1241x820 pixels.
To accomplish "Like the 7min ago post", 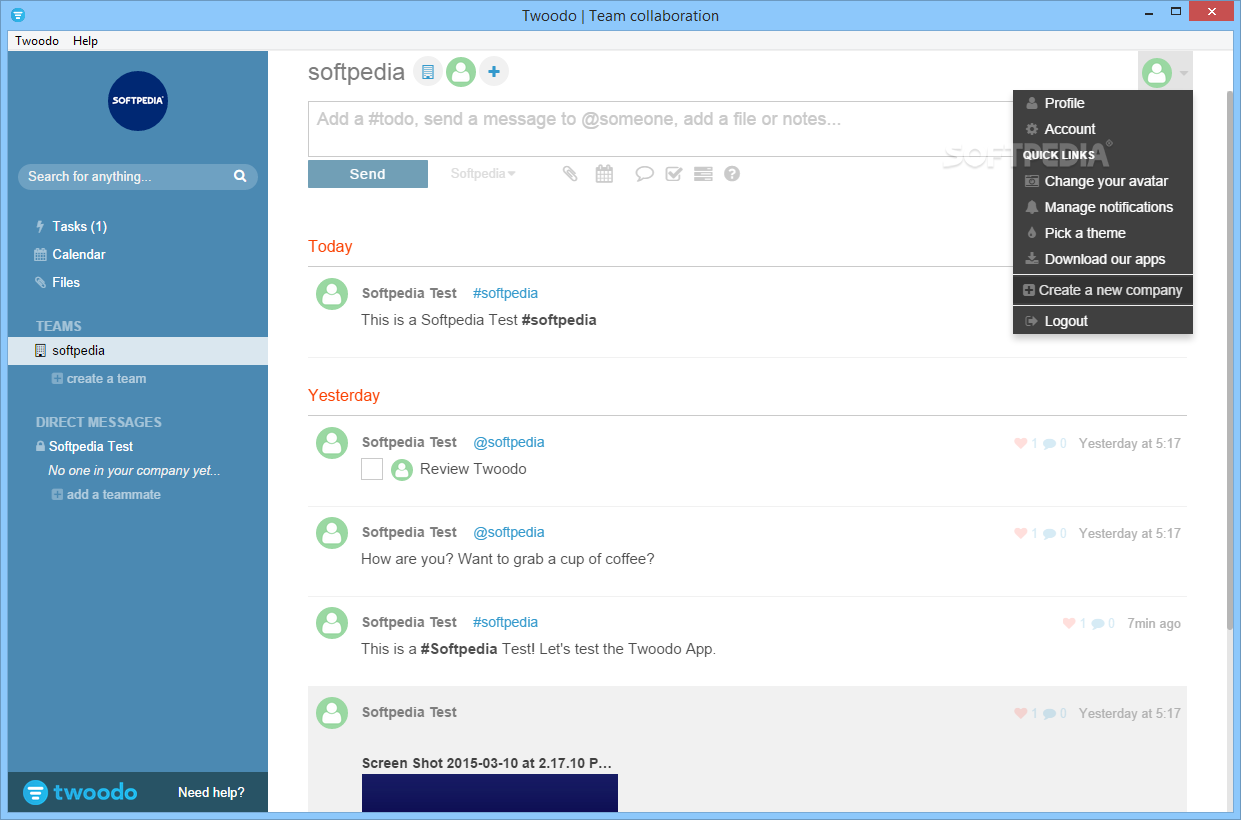I will (x=1069, y=623).
